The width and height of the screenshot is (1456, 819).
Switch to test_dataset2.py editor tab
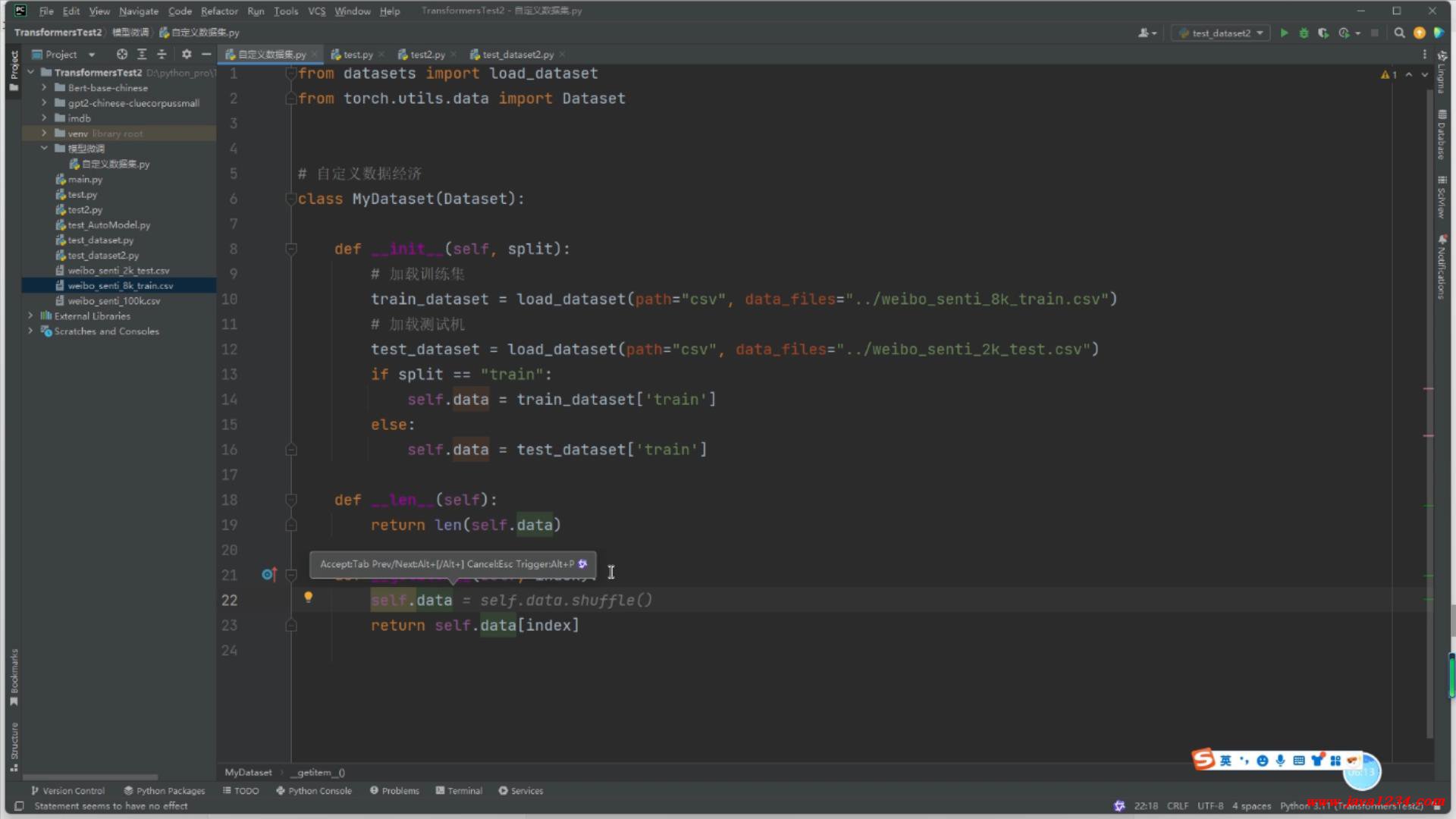517,55
